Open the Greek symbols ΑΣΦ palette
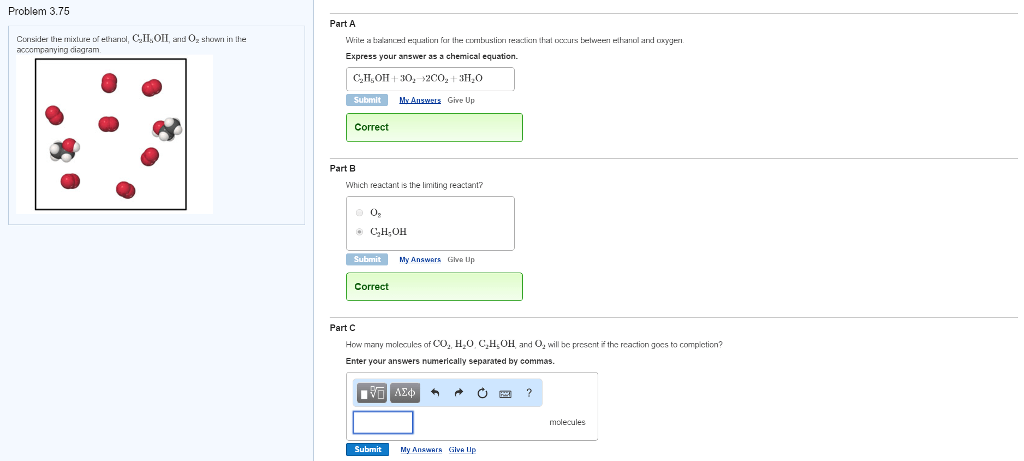 (405, 393)
